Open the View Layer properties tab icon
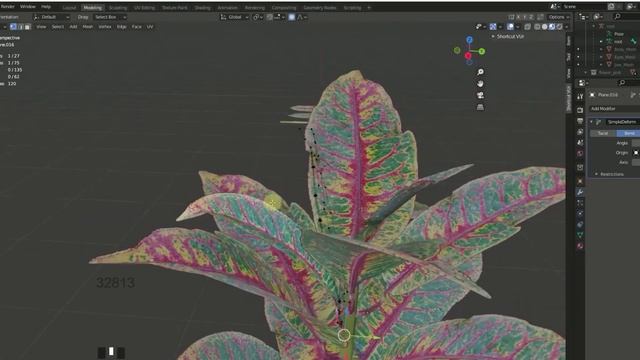 580,132
